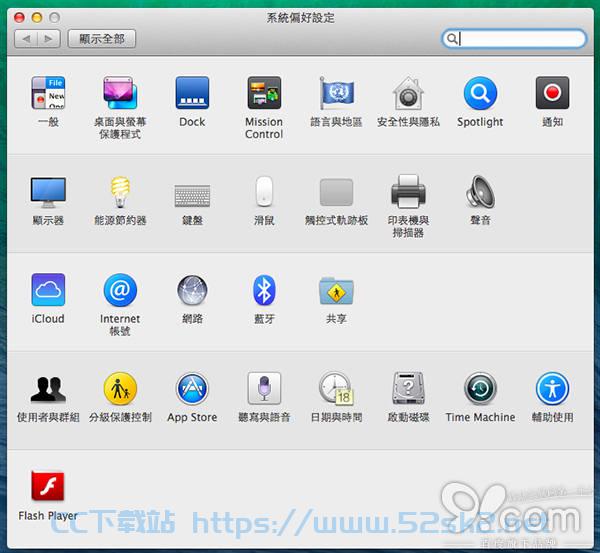
Task: Open Security & Privacy (安全性與隱私) pane
Action: click(x=408, y=93)
